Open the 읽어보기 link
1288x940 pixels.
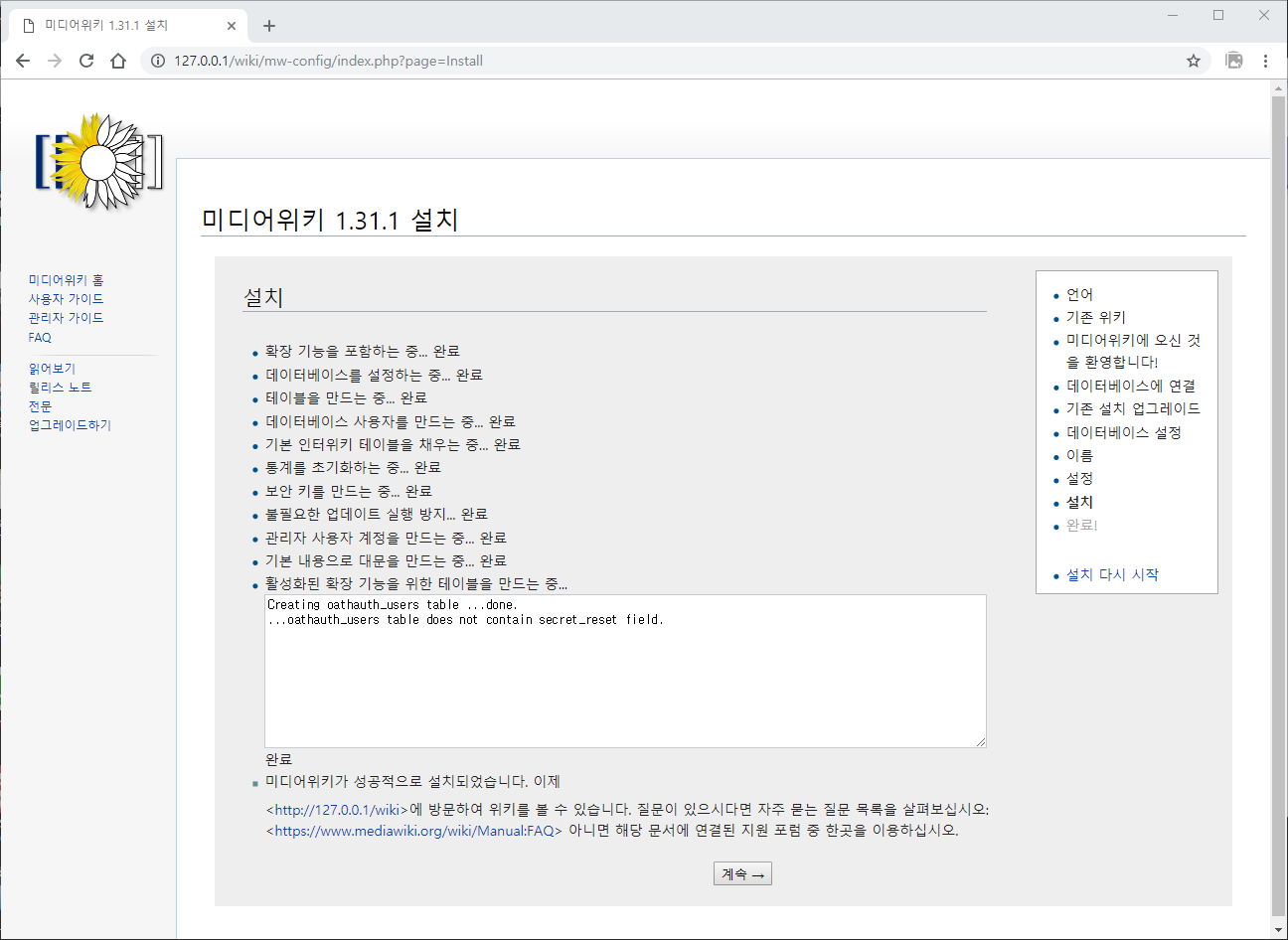(x=52, y=369)
